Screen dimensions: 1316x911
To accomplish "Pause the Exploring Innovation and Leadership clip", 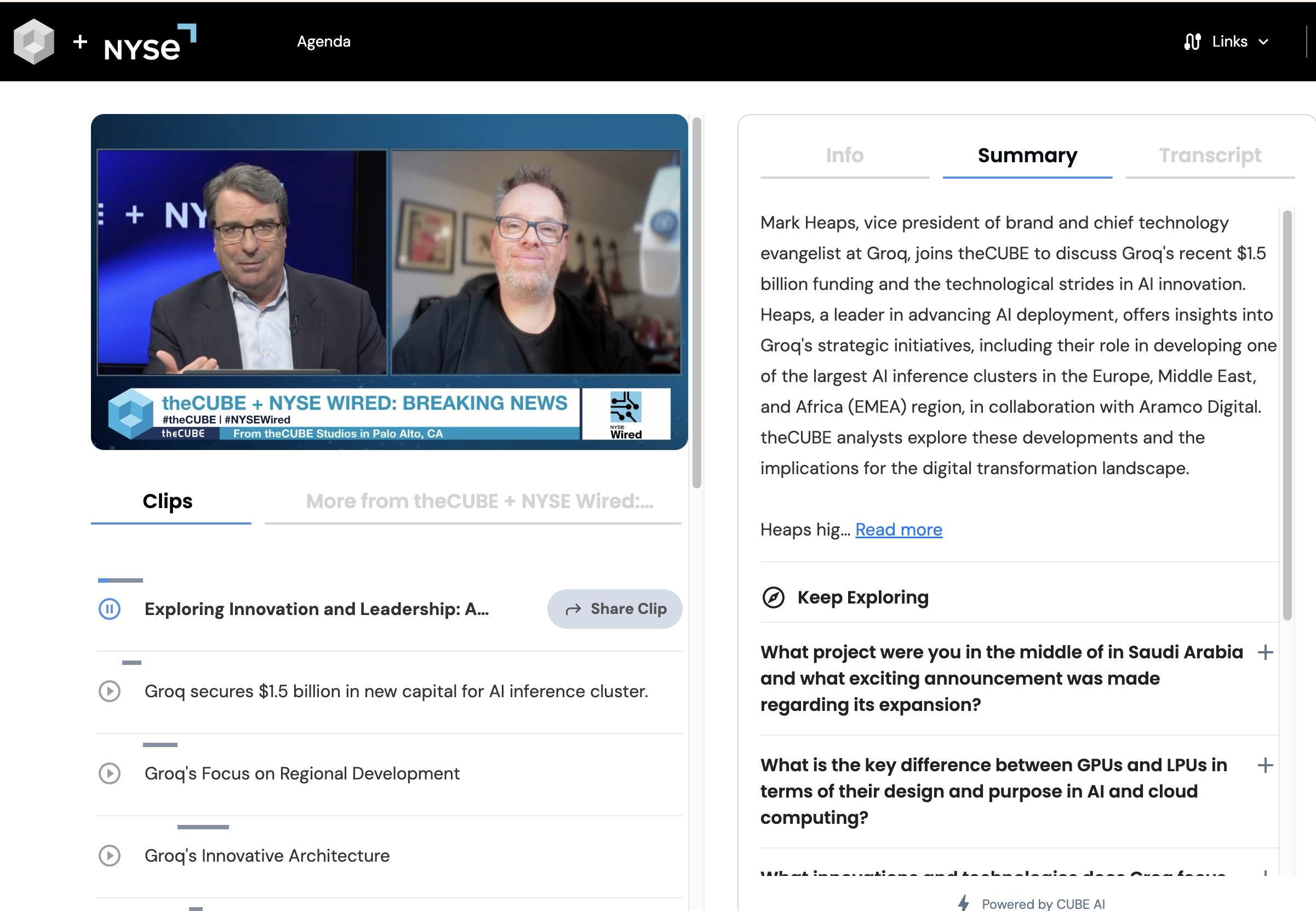I will [x=110, y=609].
